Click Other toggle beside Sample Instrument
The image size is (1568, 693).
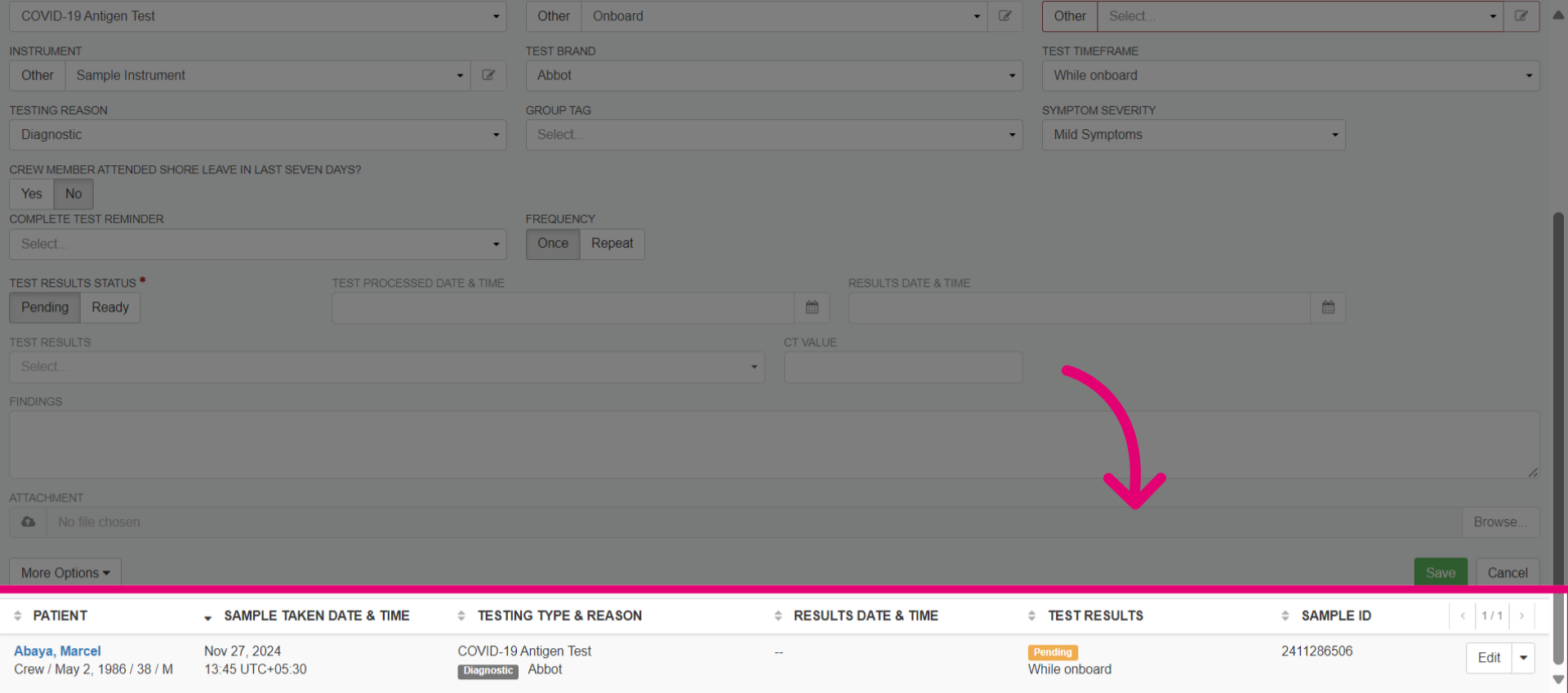pyautogui.click(x=38, y=75)
